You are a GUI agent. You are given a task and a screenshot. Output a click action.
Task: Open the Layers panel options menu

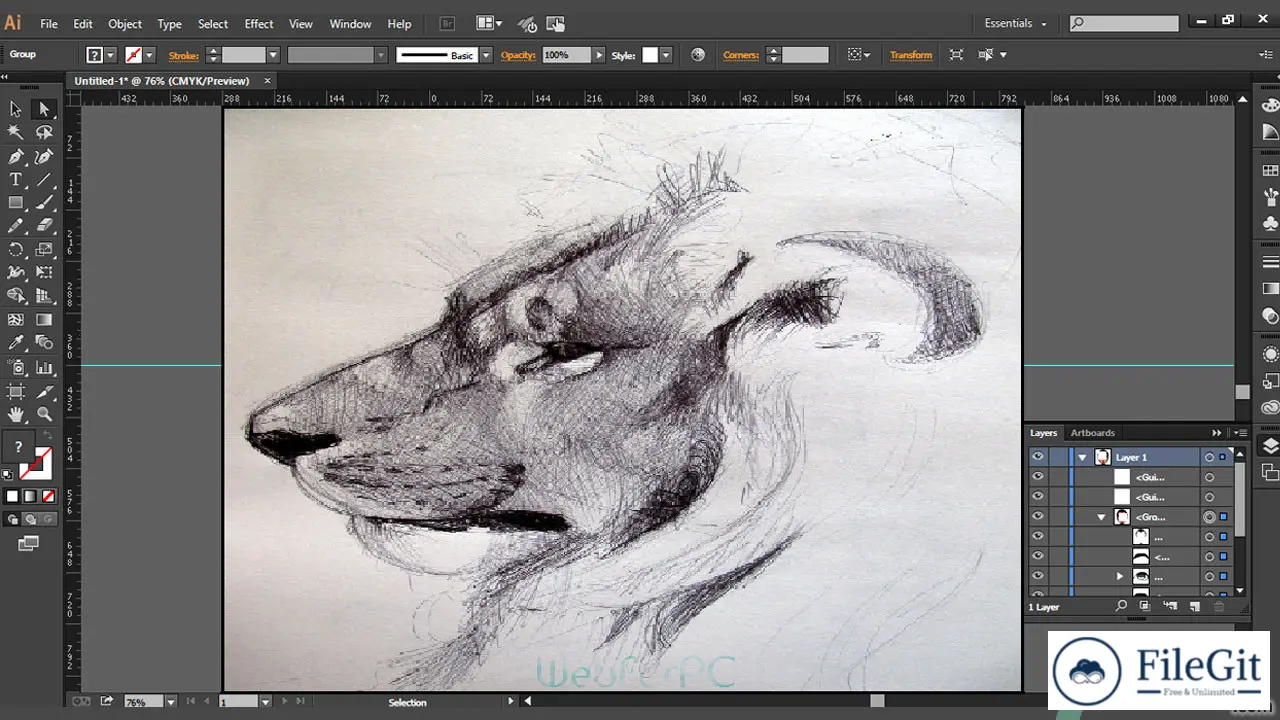(1240, 433)
